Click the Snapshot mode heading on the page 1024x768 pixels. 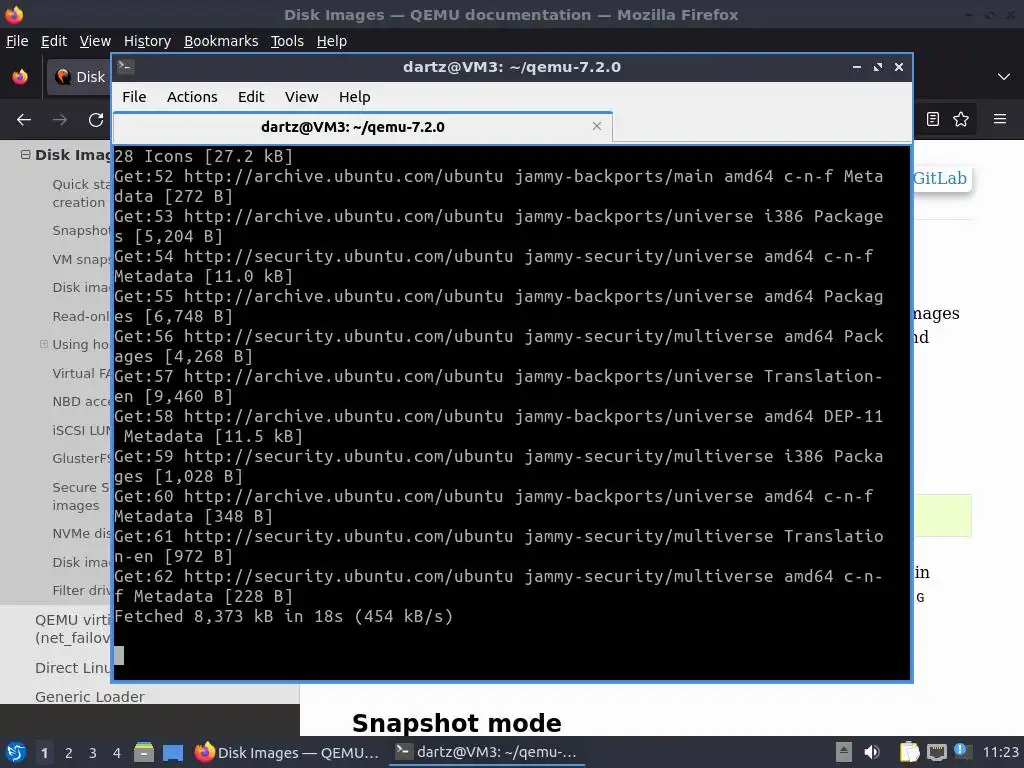[456, 723]
